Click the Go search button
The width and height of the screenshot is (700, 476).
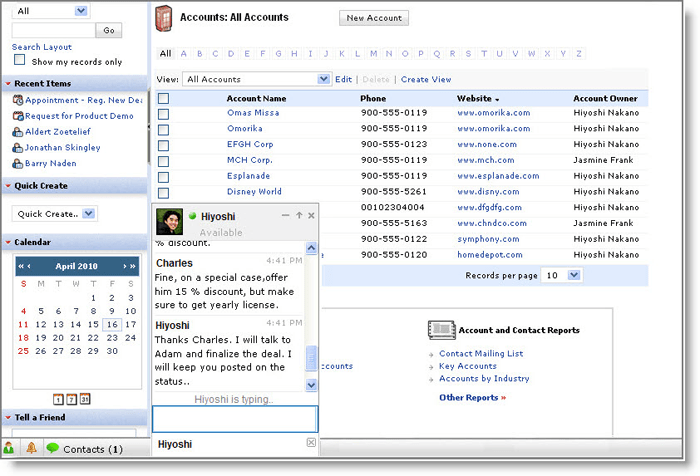[x=108, y=30]
